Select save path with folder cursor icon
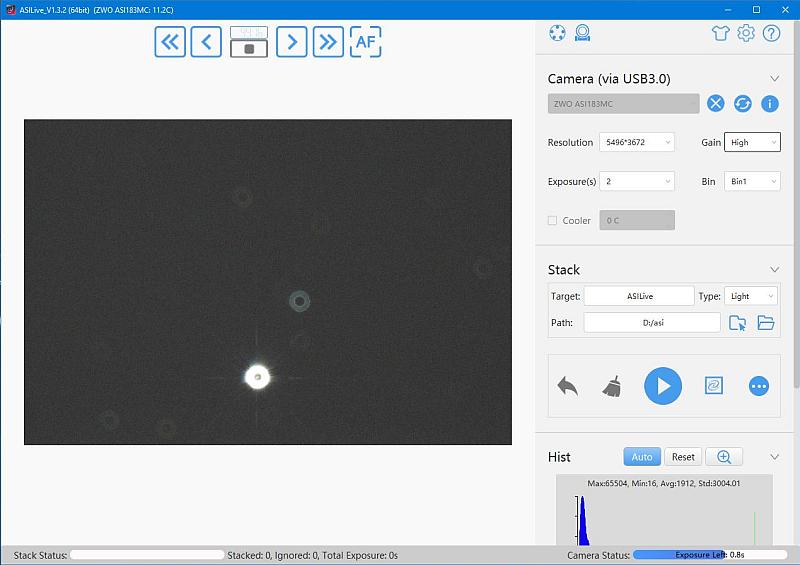Screen dimensions: 800x565 click(x=737, y=323)
